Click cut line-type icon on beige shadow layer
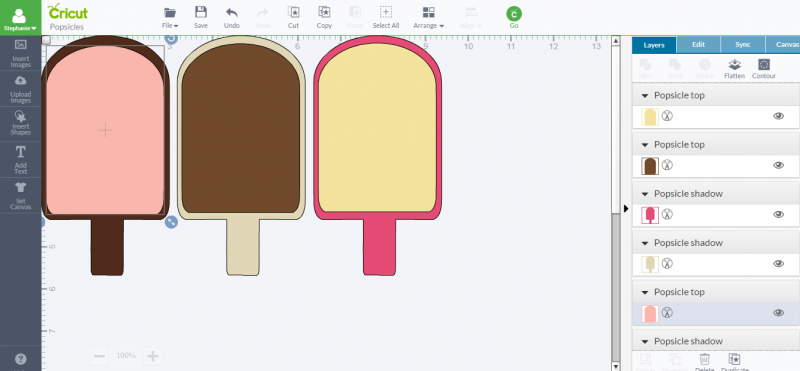 667,263
